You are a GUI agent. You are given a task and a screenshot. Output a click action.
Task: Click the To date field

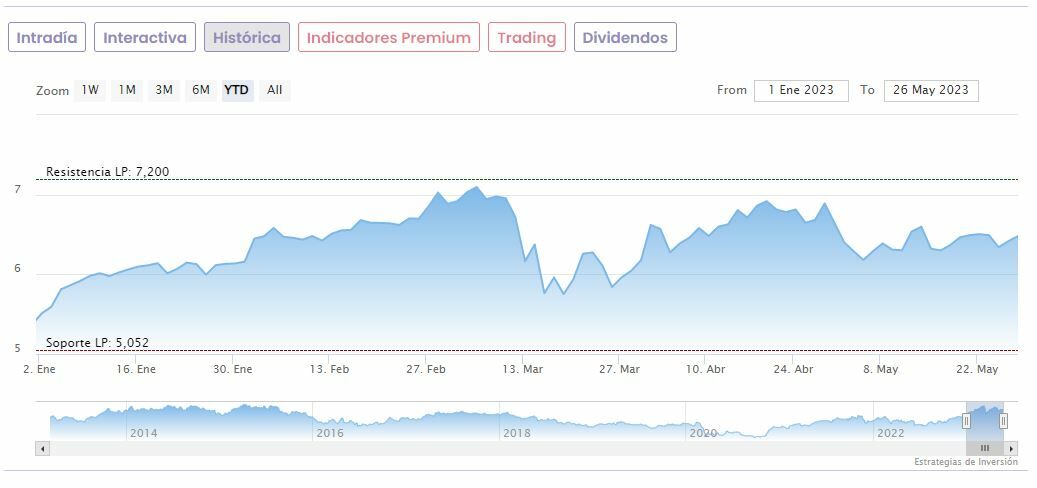coord(930,90)
